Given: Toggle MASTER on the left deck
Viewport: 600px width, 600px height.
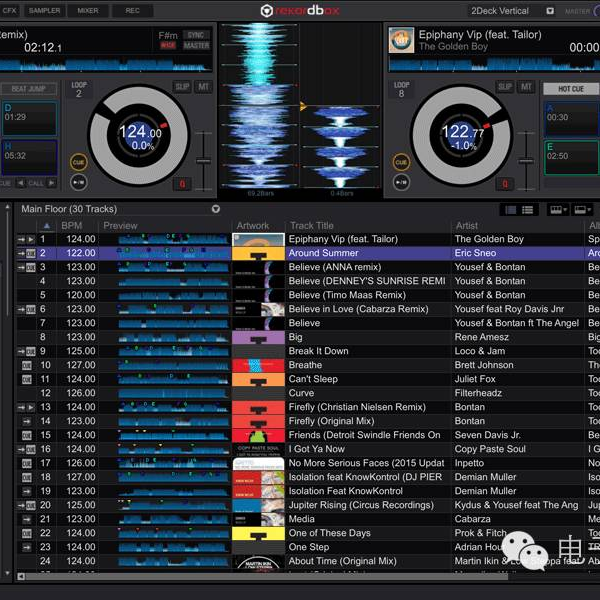Looking at the screenshot, I should coord(196,46).
